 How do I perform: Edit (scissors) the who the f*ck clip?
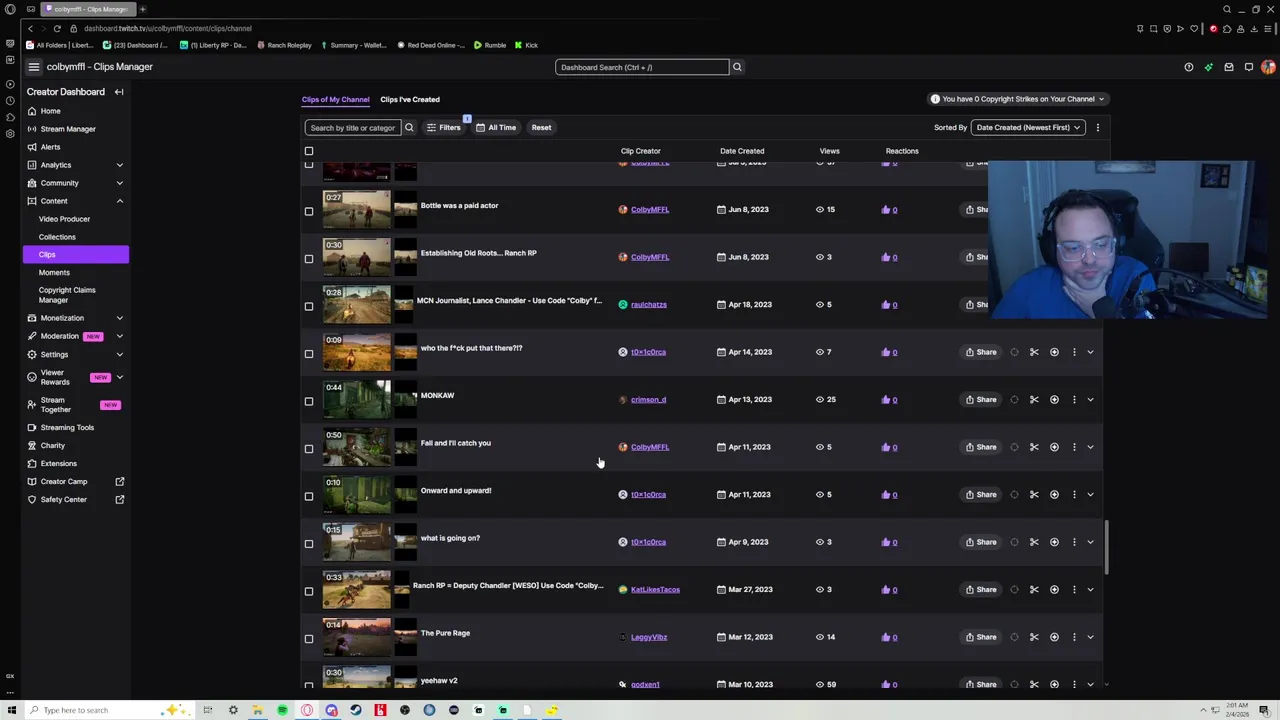pos(1034,352)
